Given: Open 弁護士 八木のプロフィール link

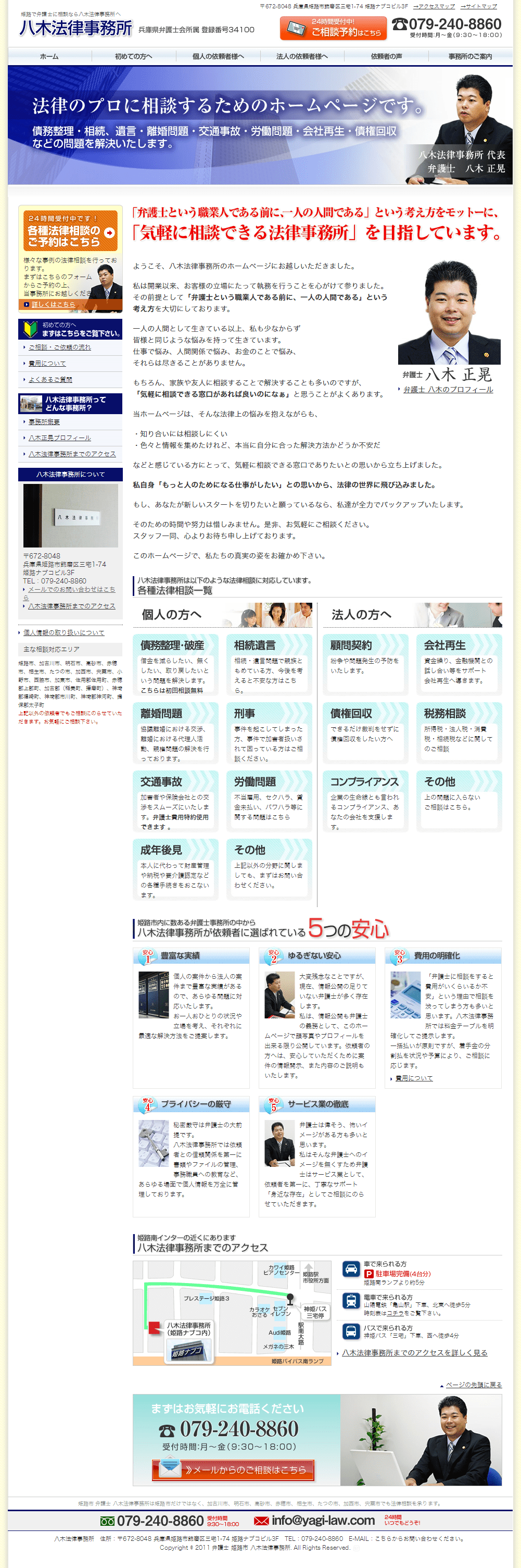Looking at the screenshot, I should [x=448, y=390].
